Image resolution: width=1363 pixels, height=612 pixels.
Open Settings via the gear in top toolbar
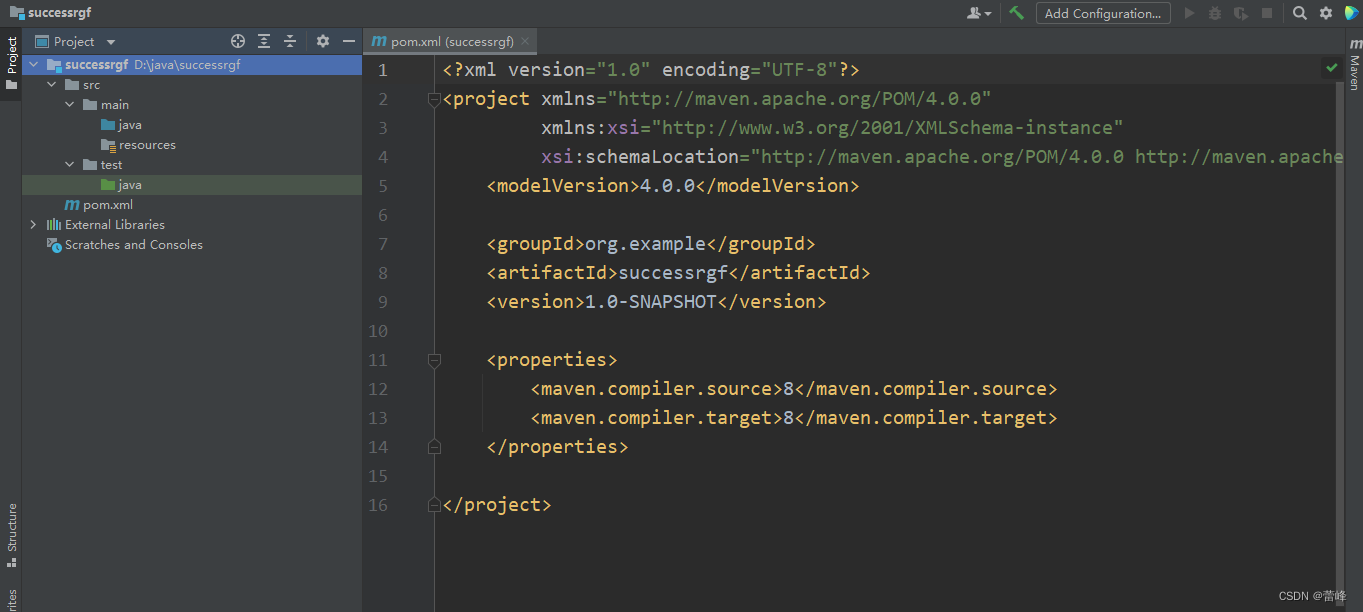(1325, 13)
